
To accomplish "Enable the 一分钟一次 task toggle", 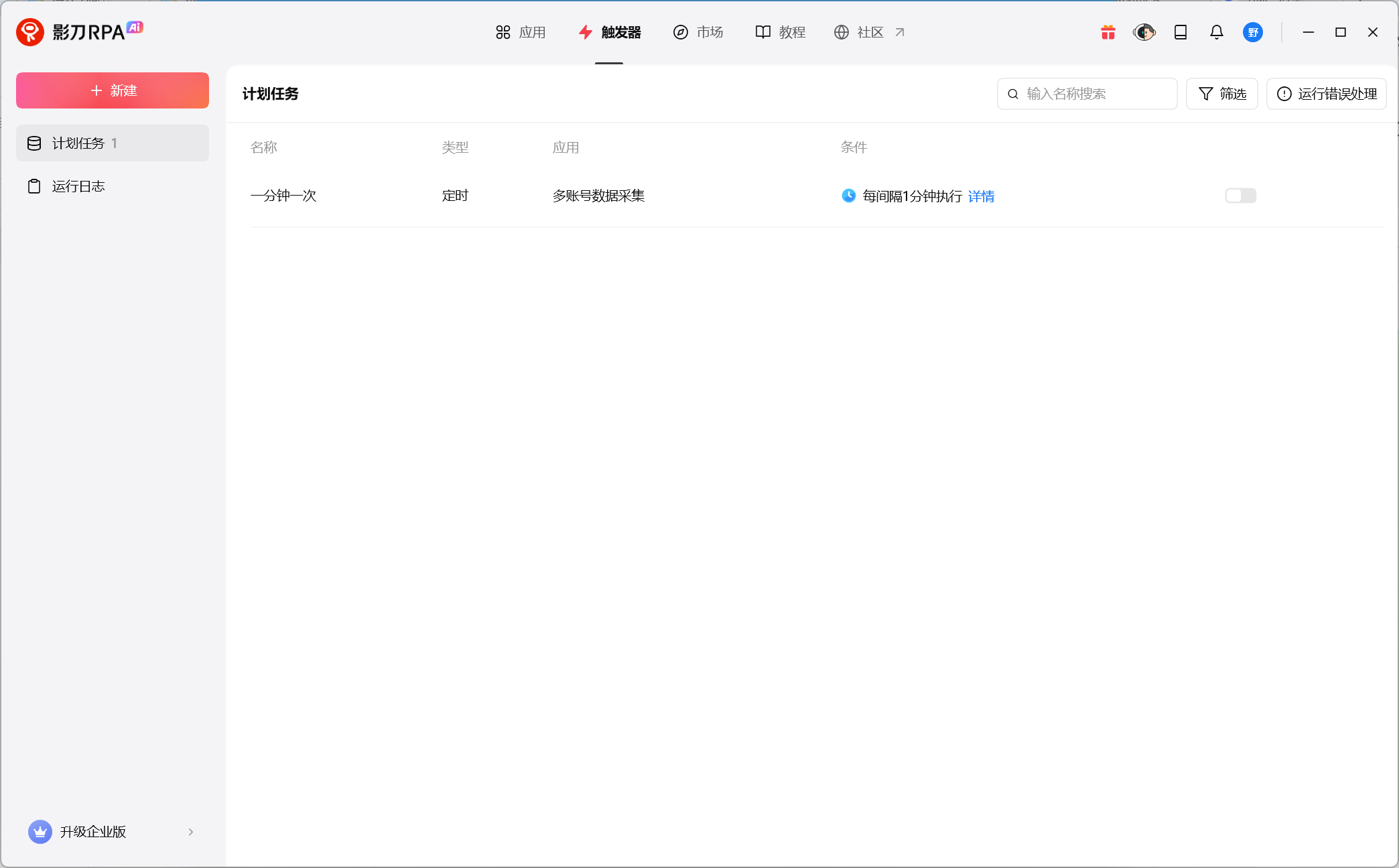I will pyautogui.click(x=1240, y=196).
